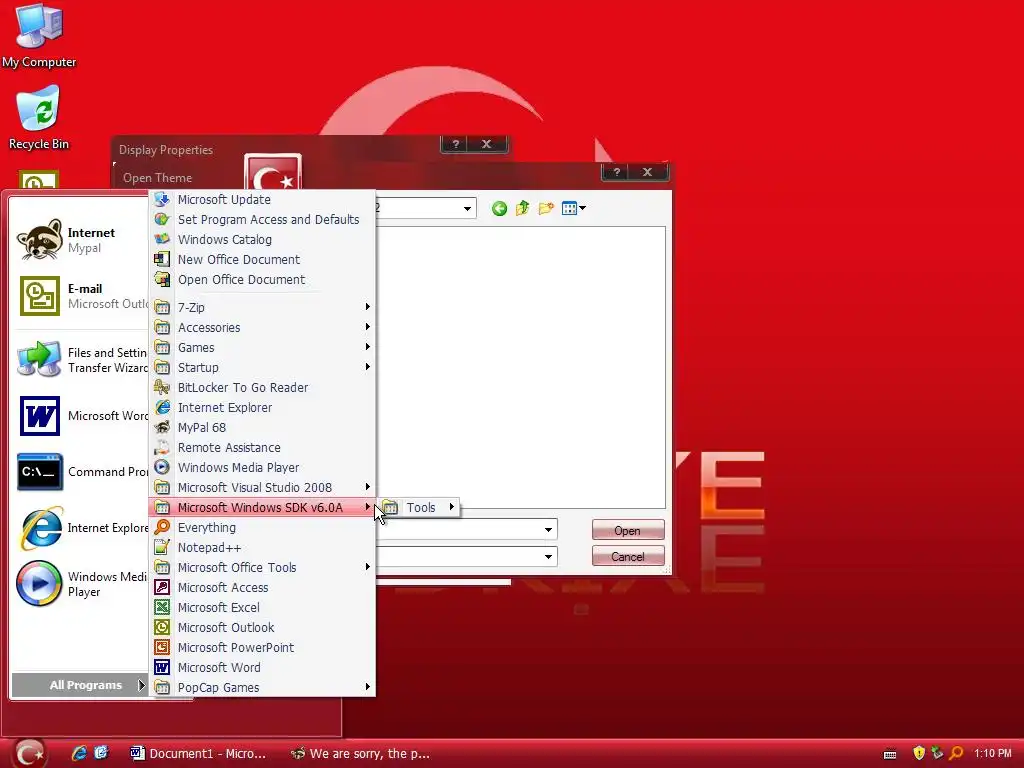This screenshot has height=768, width=1024.
Task: Click help button in Display Properties title
Action: point(455,144)
